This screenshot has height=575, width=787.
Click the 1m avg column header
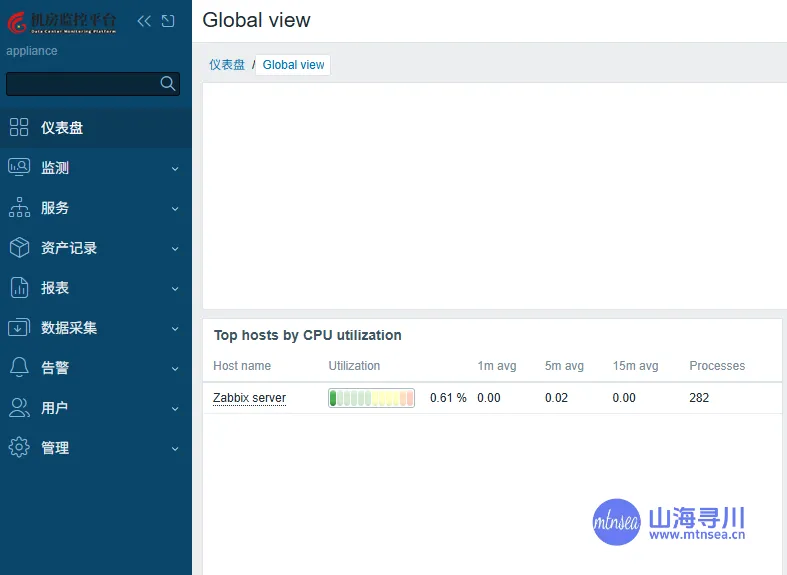[497, 366]
